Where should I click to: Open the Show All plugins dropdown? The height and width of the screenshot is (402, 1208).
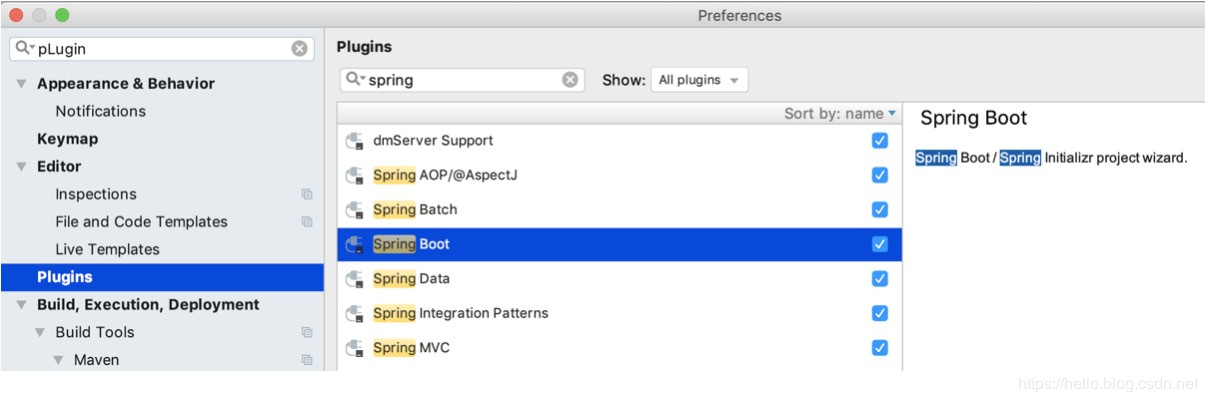pos(699,80)
